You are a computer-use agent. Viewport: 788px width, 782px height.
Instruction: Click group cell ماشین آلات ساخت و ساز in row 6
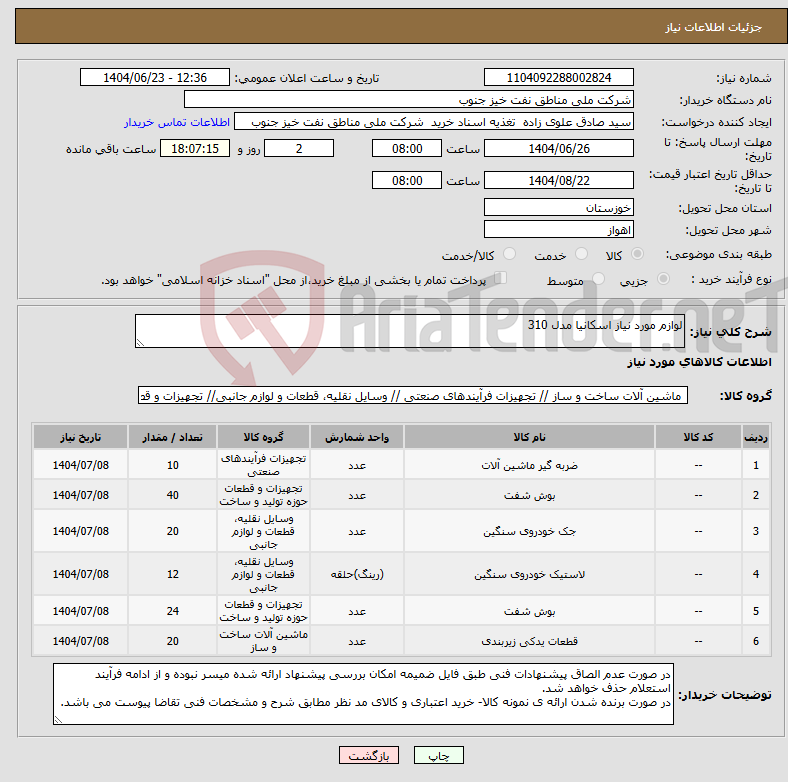click(263, 641)
